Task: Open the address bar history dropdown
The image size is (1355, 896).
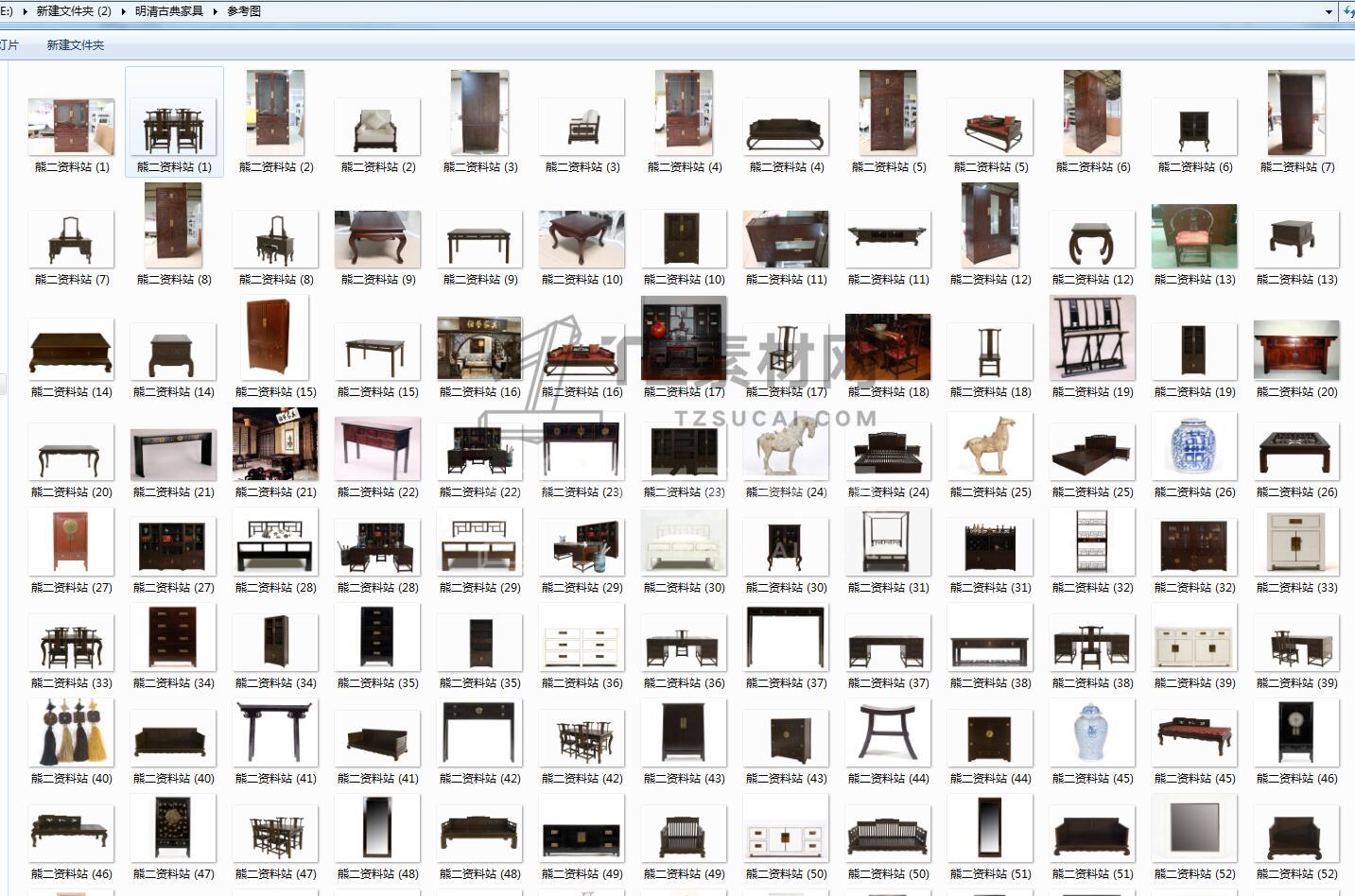Action: point(1329,12)
